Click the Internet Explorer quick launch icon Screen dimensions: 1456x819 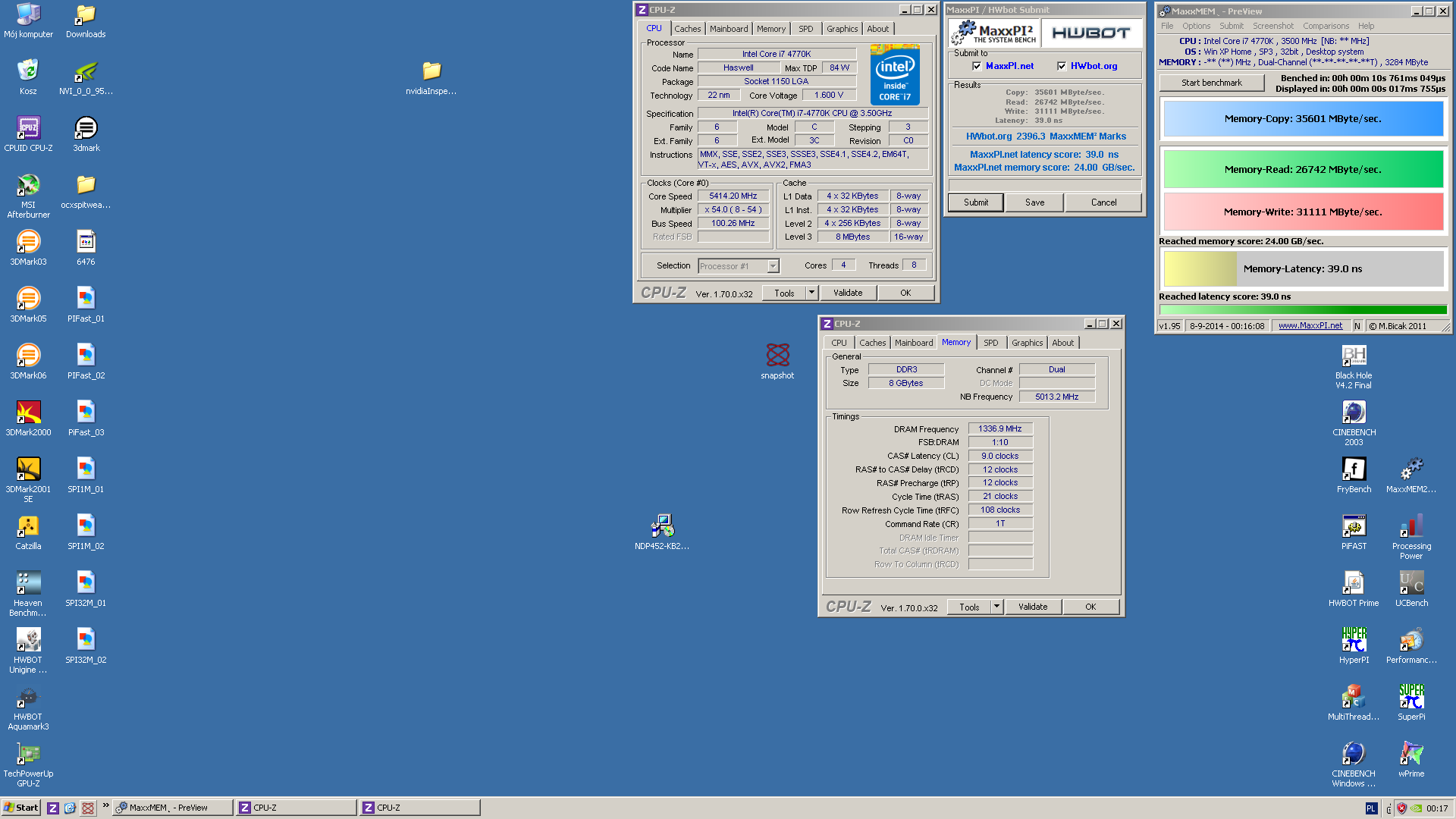click(70, 808)
